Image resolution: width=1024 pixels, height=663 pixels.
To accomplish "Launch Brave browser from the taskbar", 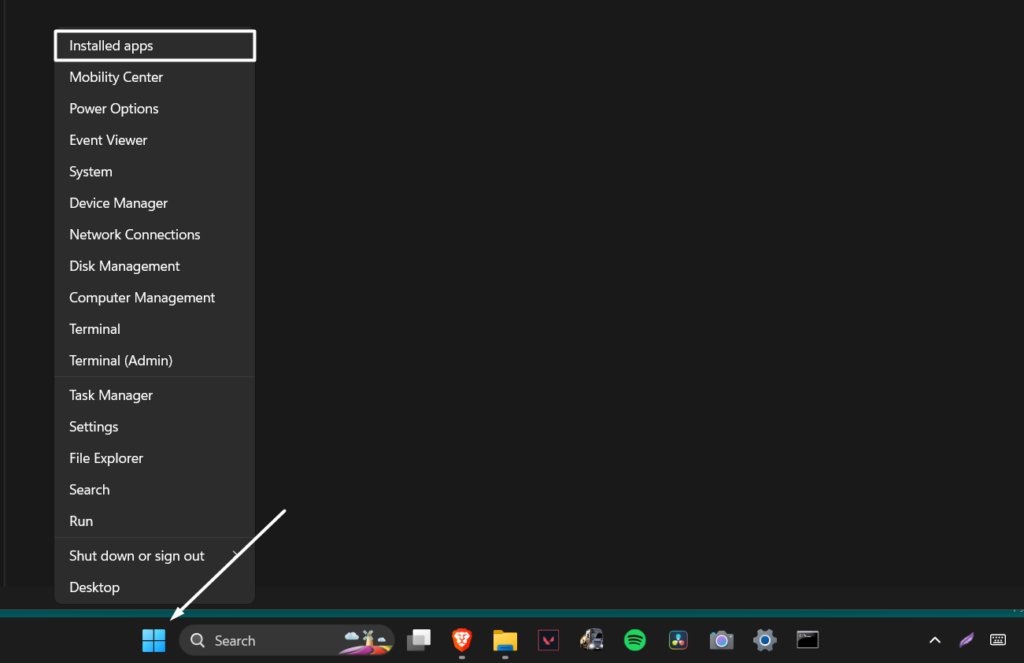I will tap(461, 640).
